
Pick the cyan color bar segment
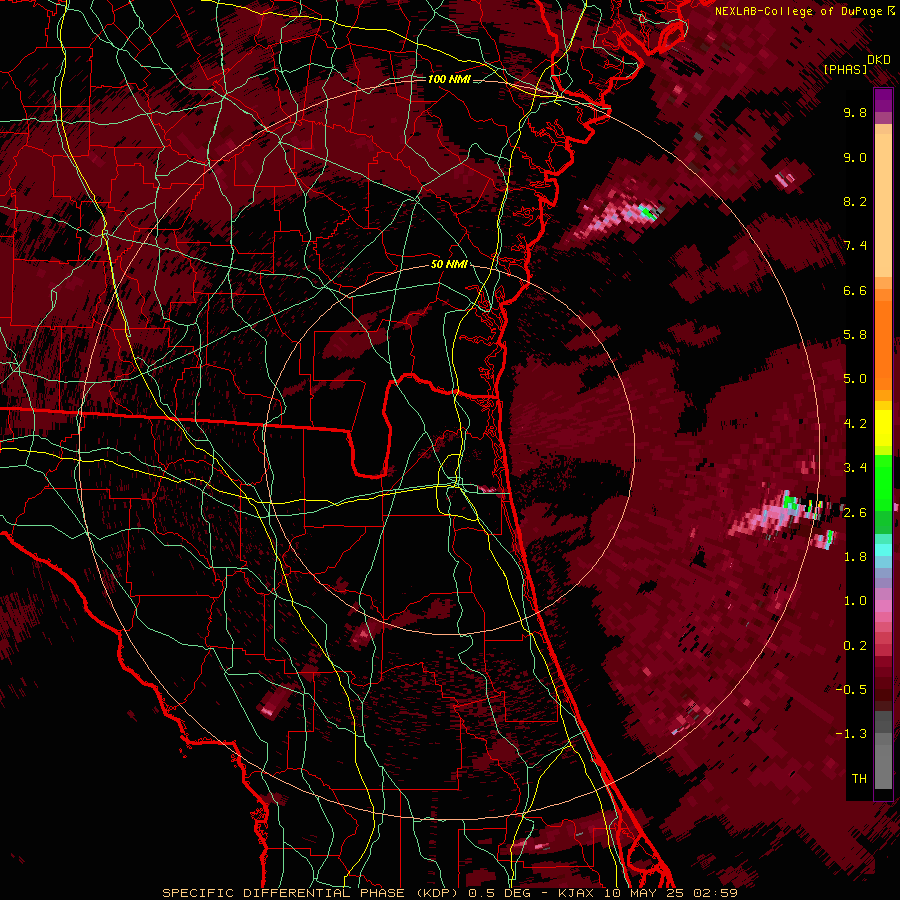pos(883,550)
